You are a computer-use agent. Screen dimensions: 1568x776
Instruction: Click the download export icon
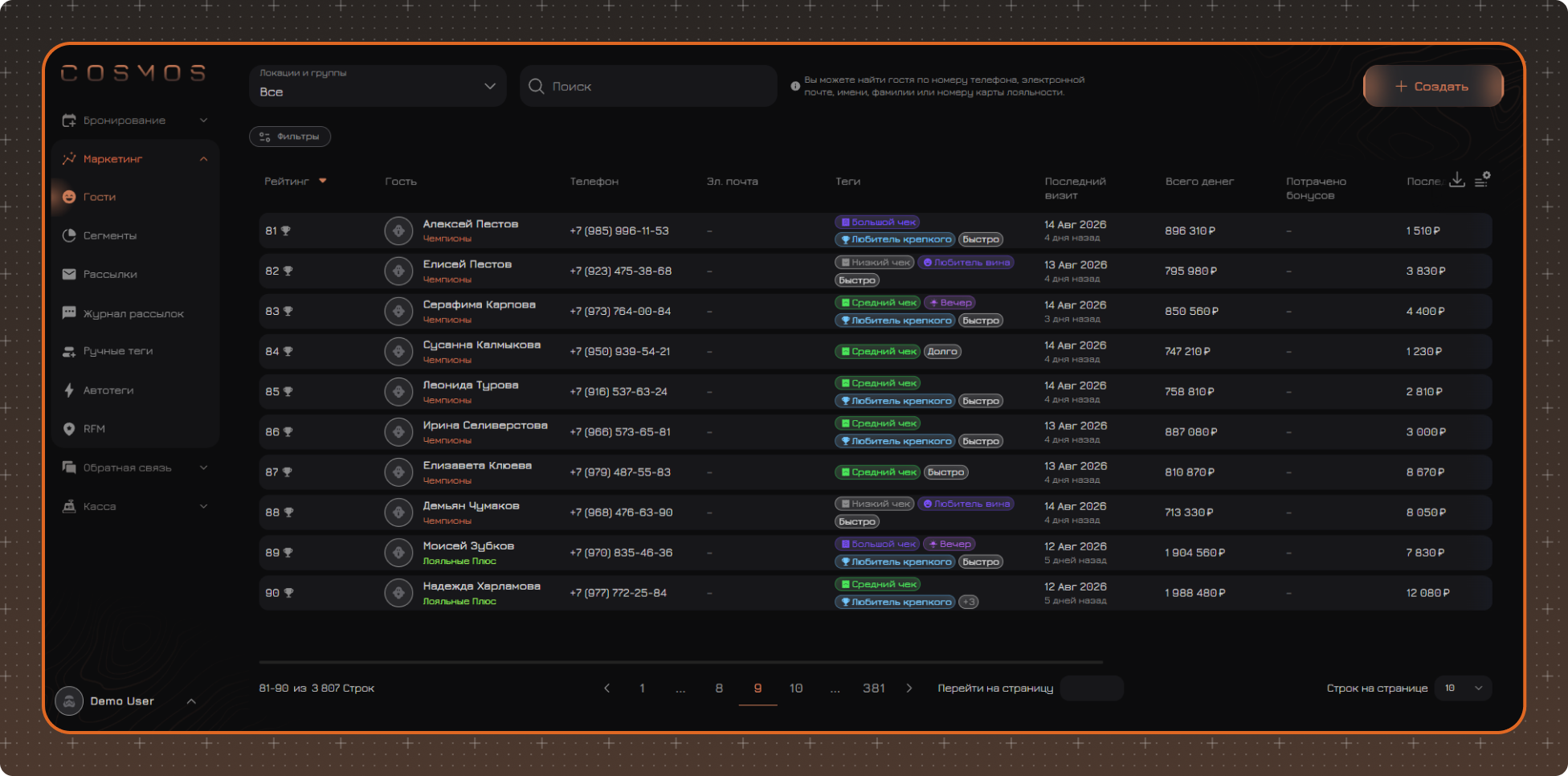(1457, 180)
